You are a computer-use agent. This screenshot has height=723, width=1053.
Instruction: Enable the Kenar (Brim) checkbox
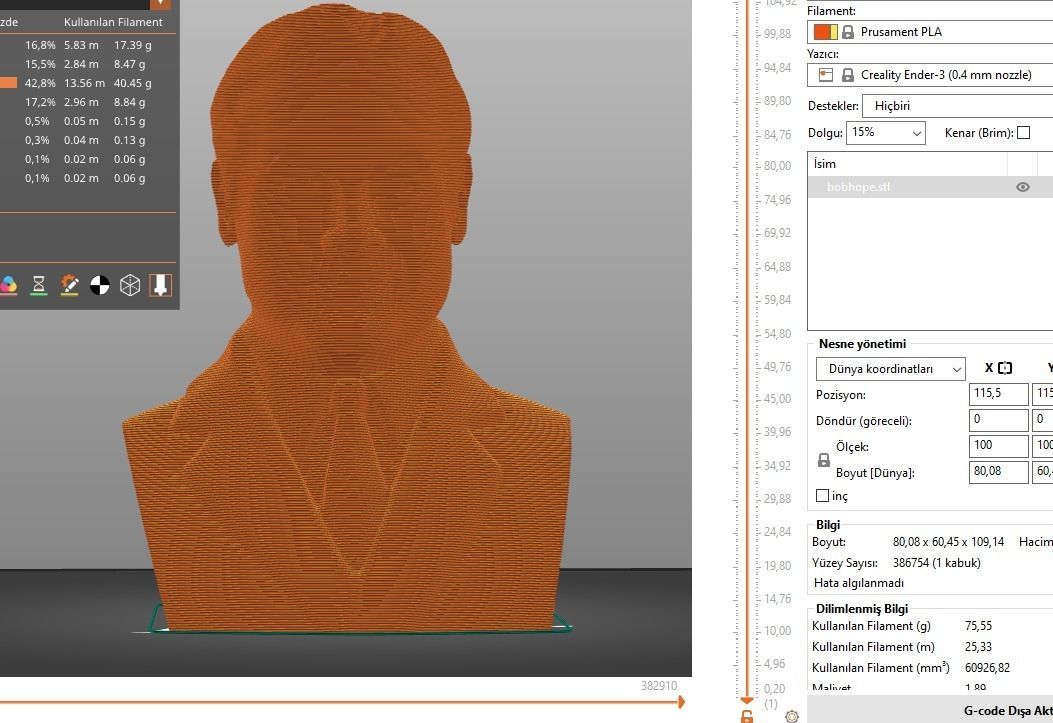click(x=1023, y=133)
